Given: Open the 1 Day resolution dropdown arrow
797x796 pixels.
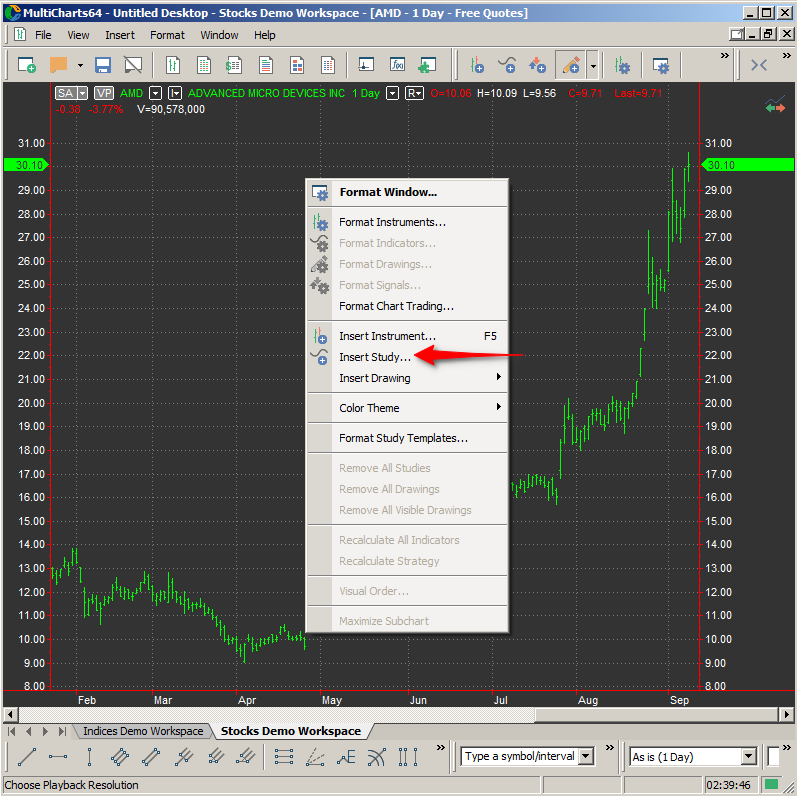Looking at the screenshot, I should (392, 93).
